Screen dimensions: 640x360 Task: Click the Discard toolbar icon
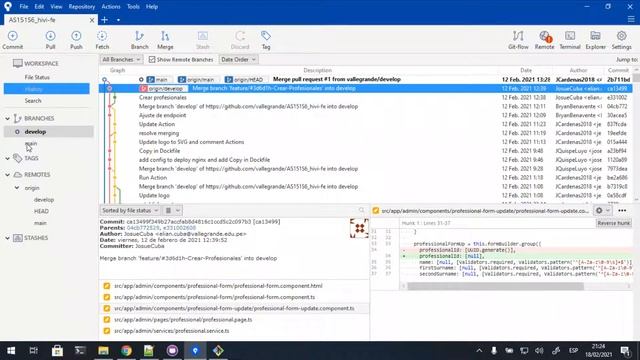pyautogui.click(x=240, y=40)
